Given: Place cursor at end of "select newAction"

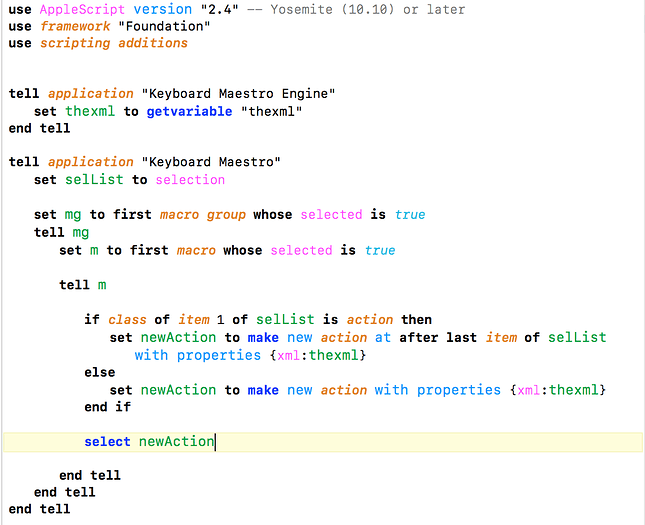Looking at the screenshot, I should (x=215, y=442).
